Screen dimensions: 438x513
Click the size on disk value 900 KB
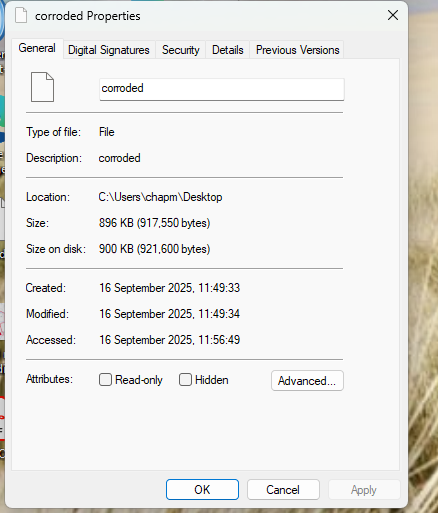pos(154,249)
